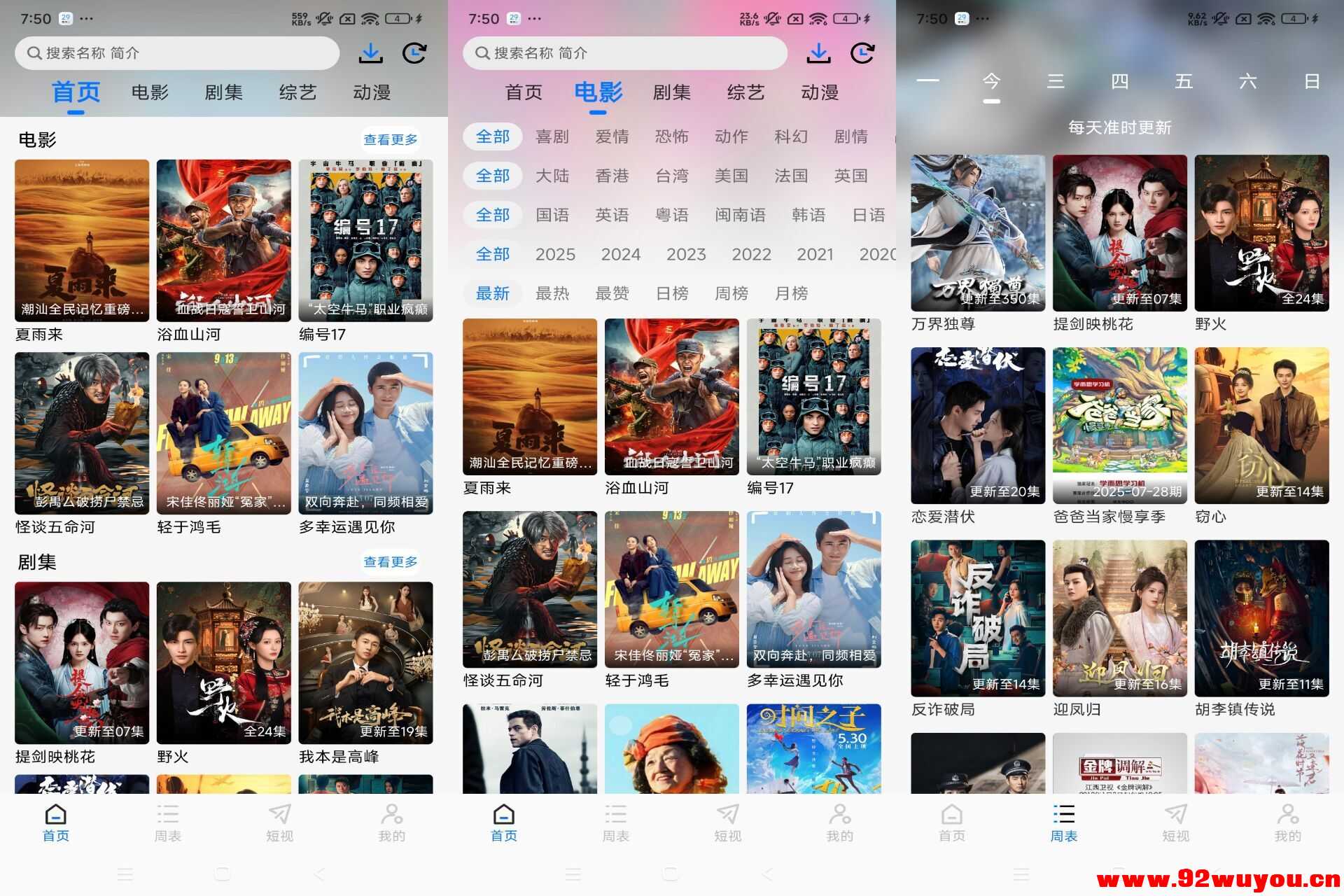Switch to the 电影 tab
Screen dimensions: 1344x896
[149, 92]
